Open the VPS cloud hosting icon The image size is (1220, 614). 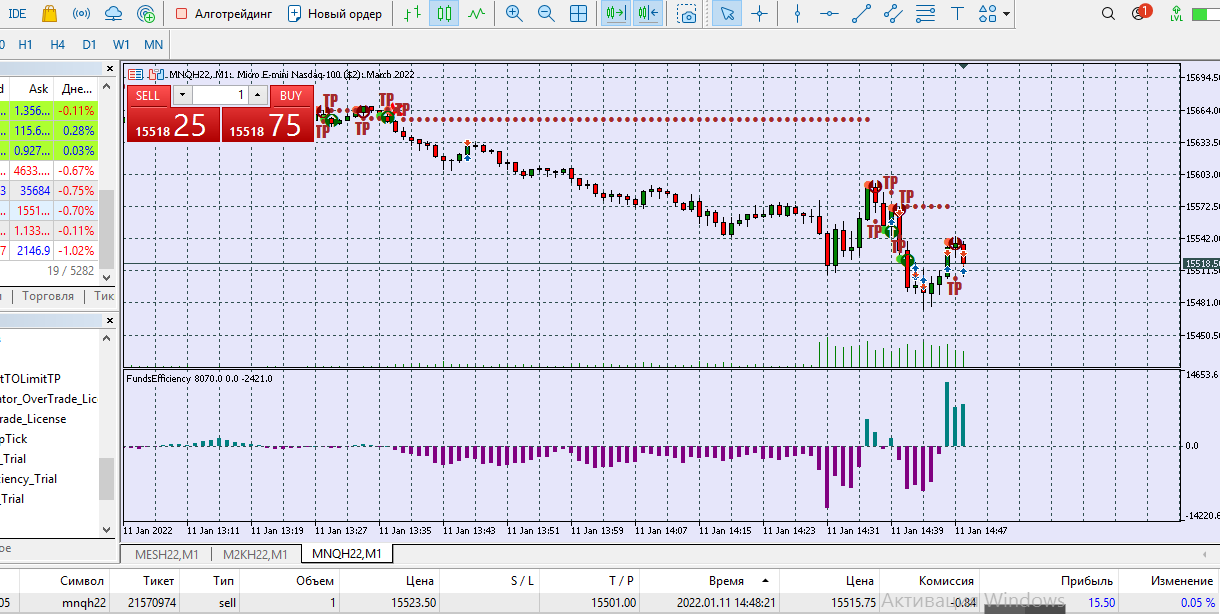click(x=114, y=14)
